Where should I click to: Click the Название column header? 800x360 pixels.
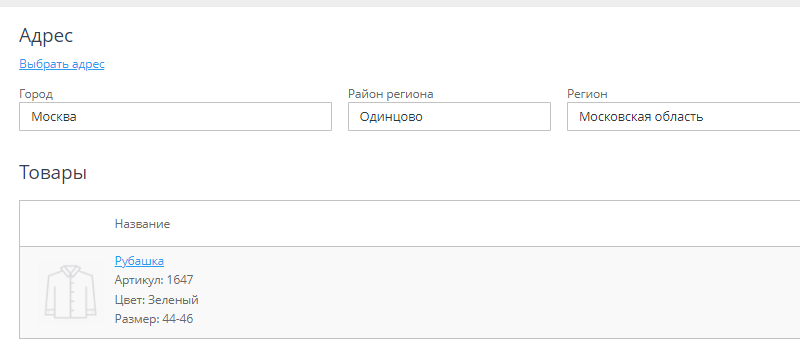coord(142,224)
